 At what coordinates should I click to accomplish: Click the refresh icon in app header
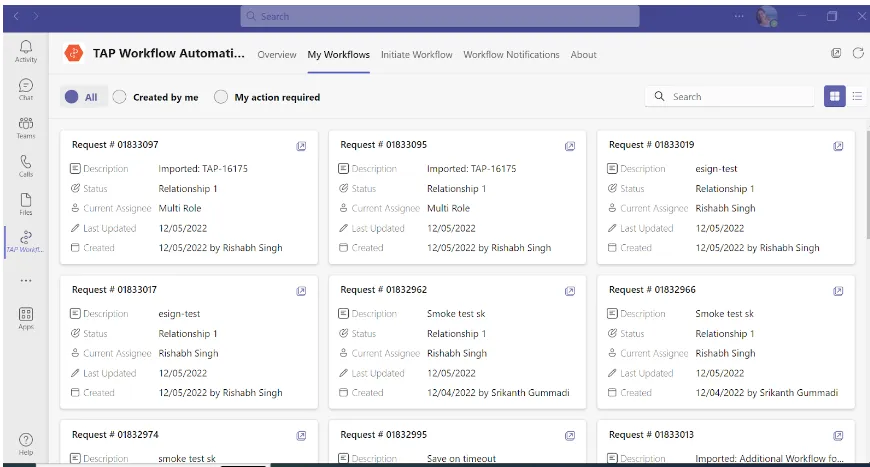(857, 54)
